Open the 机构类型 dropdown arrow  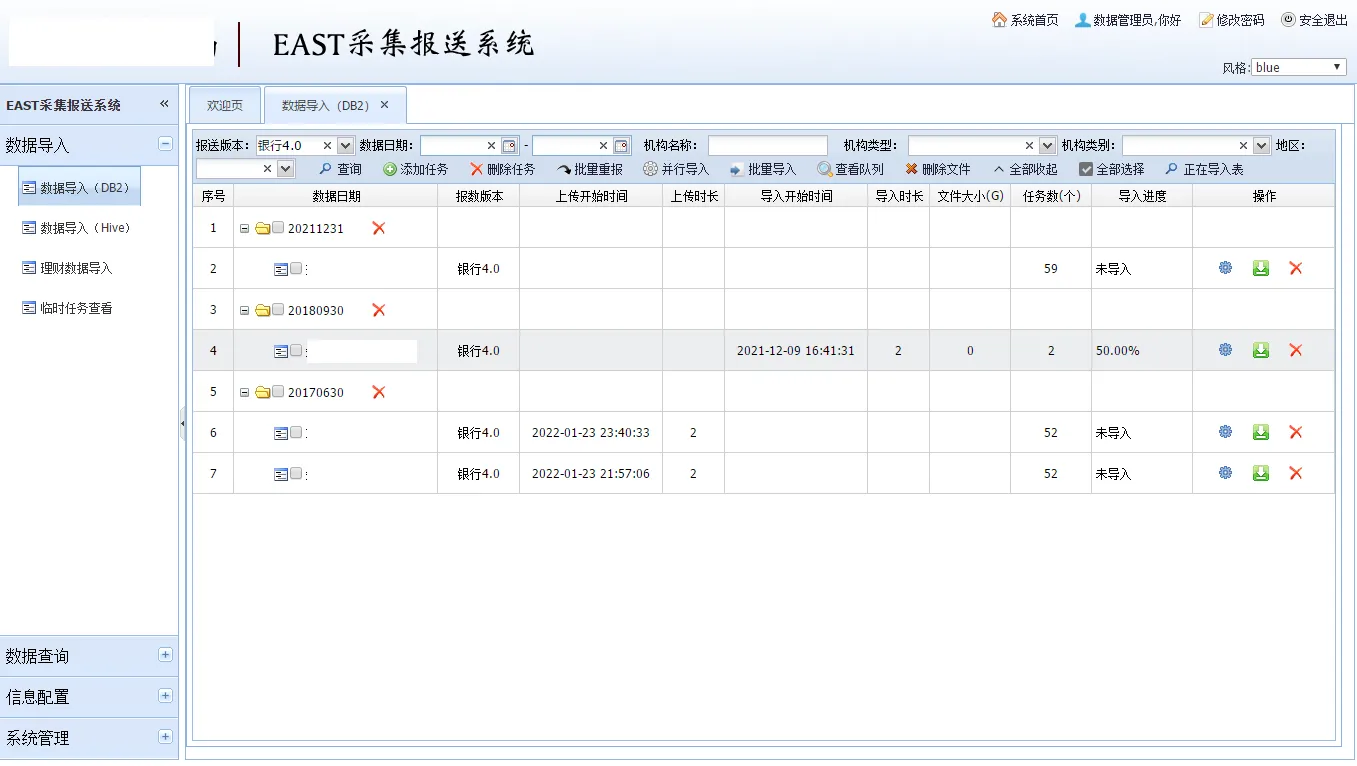1047,146
